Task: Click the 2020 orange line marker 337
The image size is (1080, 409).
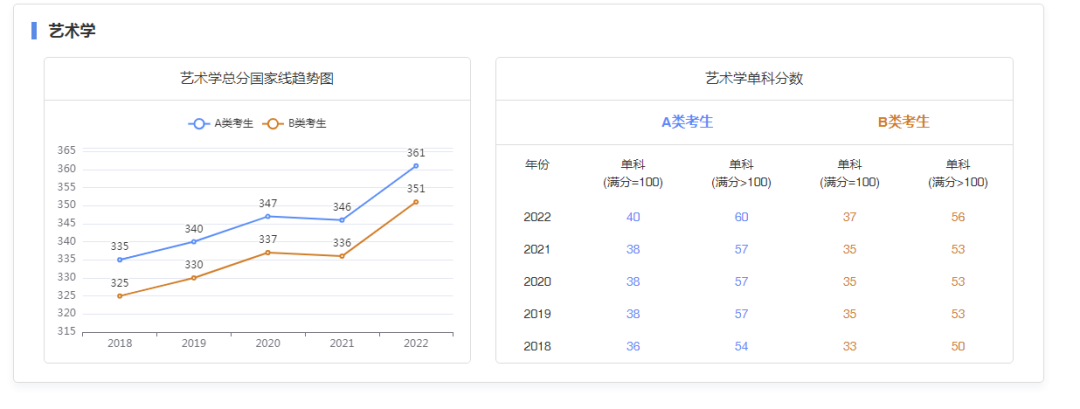Action: [268, 253]
